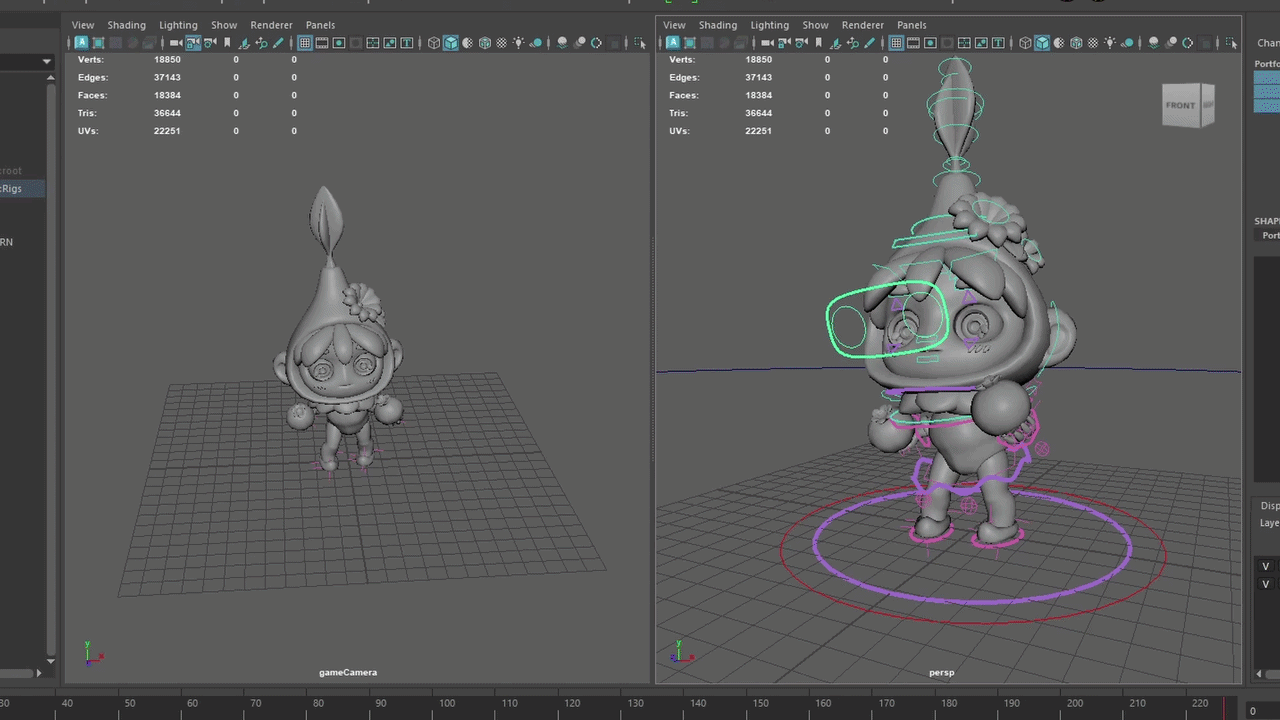Viewport: 1280px width, 720px height.
Task: Click the Bookmarks icon in the gameCamera panel toolbar
Action: [x=227, y=43]
